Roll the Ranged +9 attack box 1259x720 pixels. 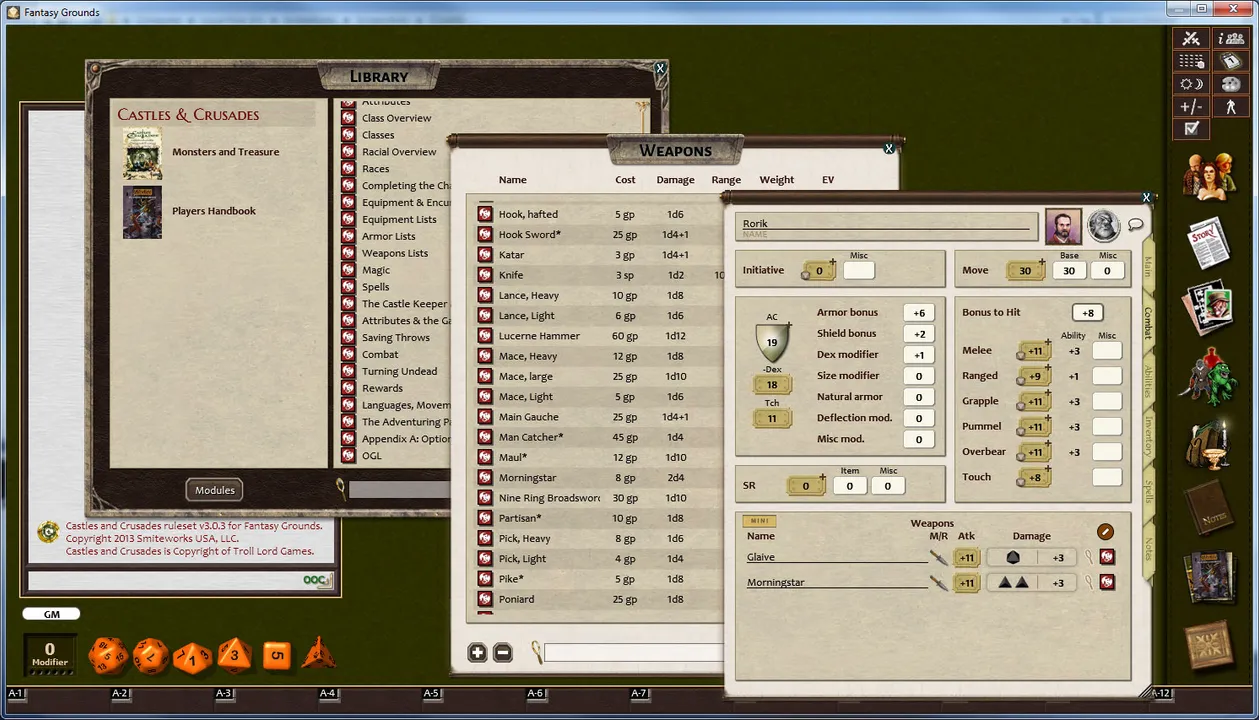click(1034, 376)
